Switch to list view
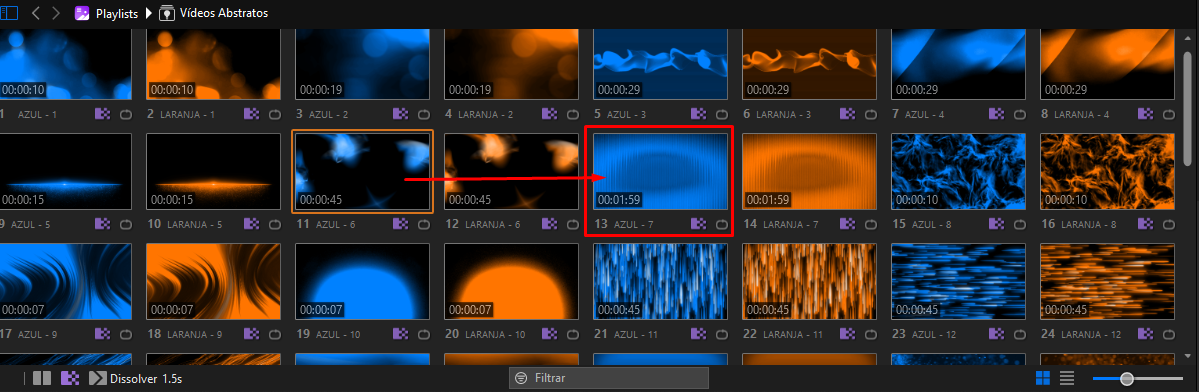The height and width of the screenshot is (392, 1199). point(1067,378)
